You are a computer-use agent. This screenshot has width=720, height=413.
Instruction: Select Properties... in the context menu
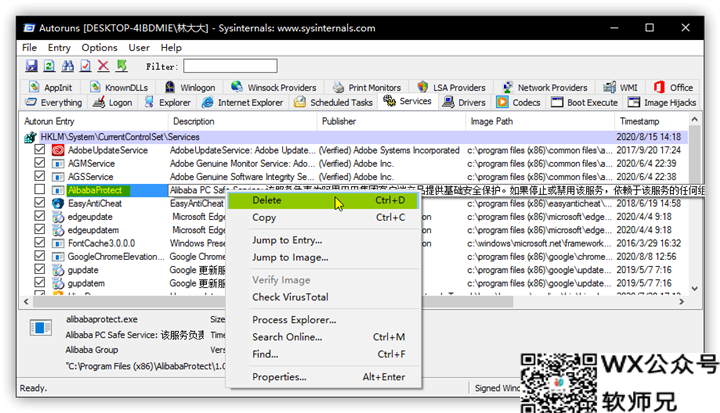pos(323,377)
